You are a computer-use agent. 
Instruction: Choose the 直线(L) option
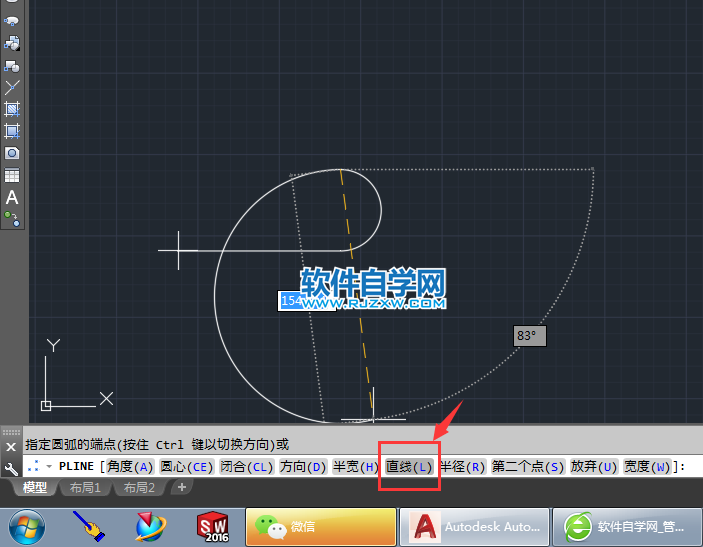click(409, 467)
